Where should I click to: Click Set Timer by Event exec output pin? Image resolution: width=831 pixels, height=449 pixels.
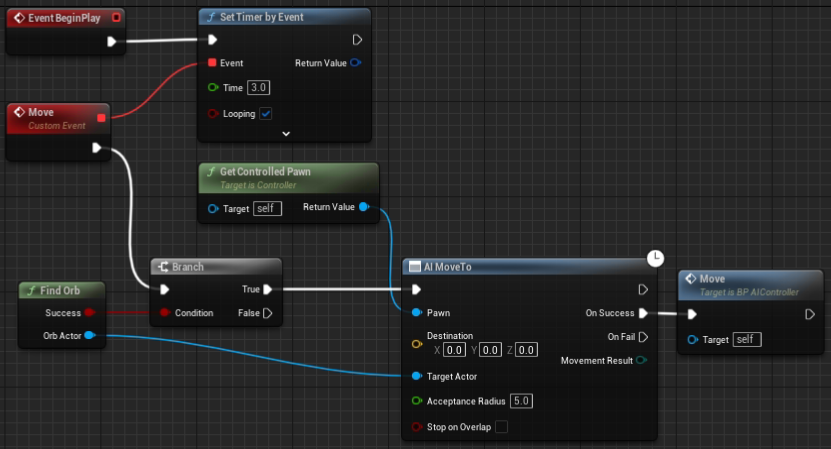[357, 40]
